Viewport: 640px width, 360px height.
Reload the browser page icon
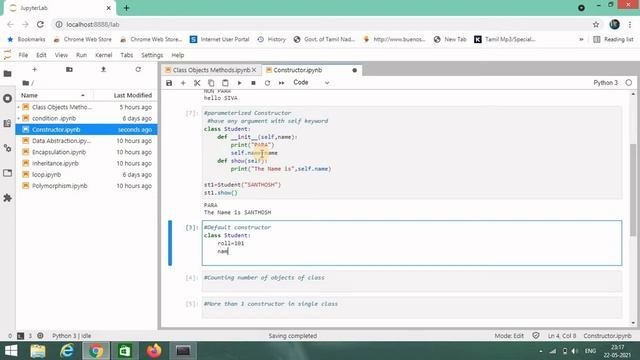(x=40, y=24)
